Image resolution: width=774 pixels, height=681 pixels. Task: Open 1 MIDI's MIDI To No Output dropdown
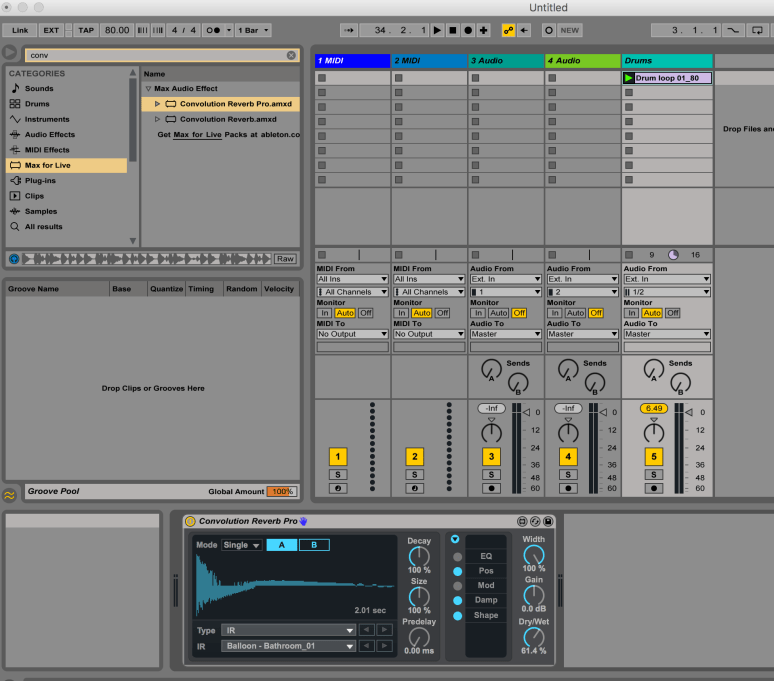point(352,334)
